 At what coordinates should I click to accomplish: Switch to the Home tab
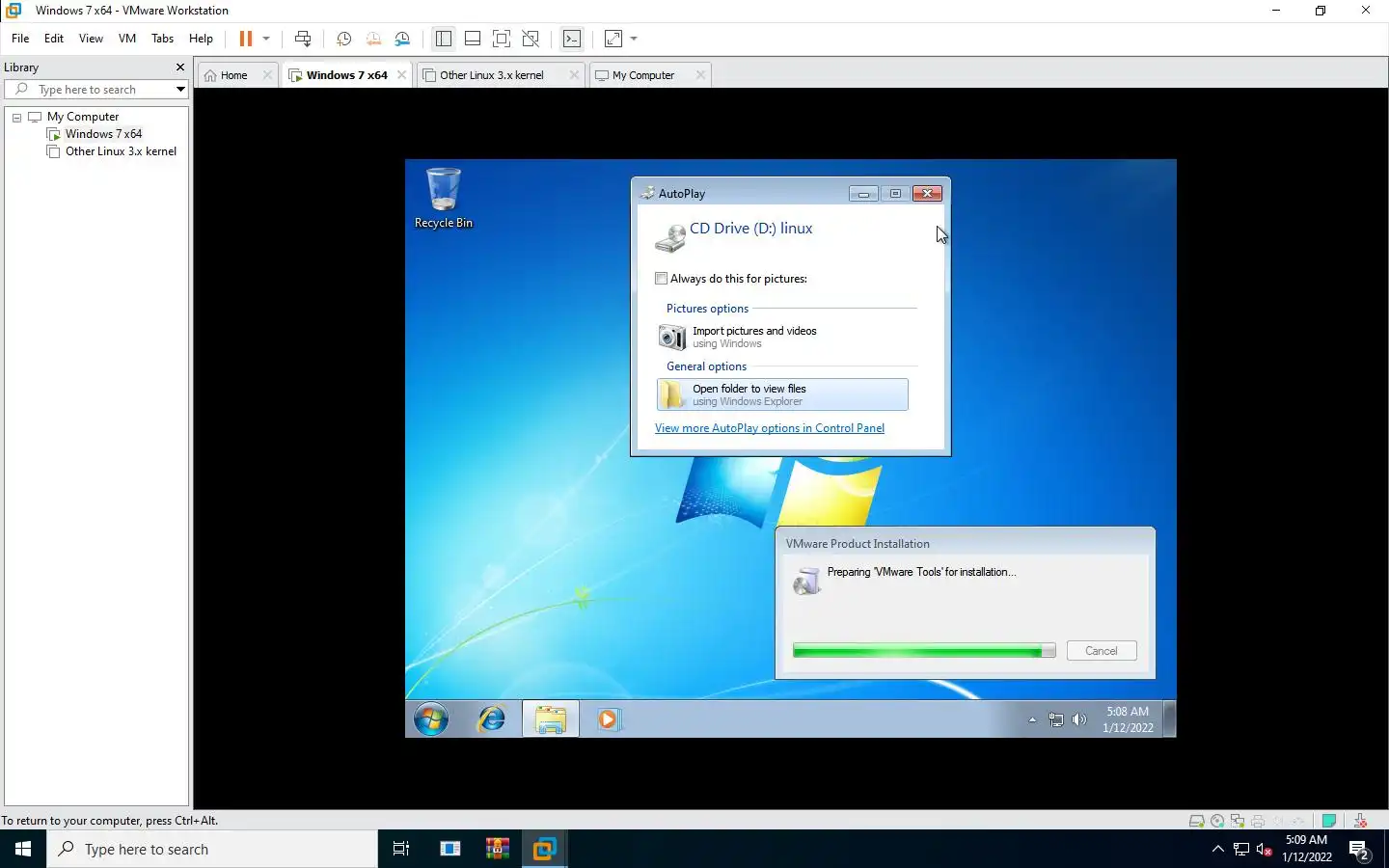(x=233, y=75)
